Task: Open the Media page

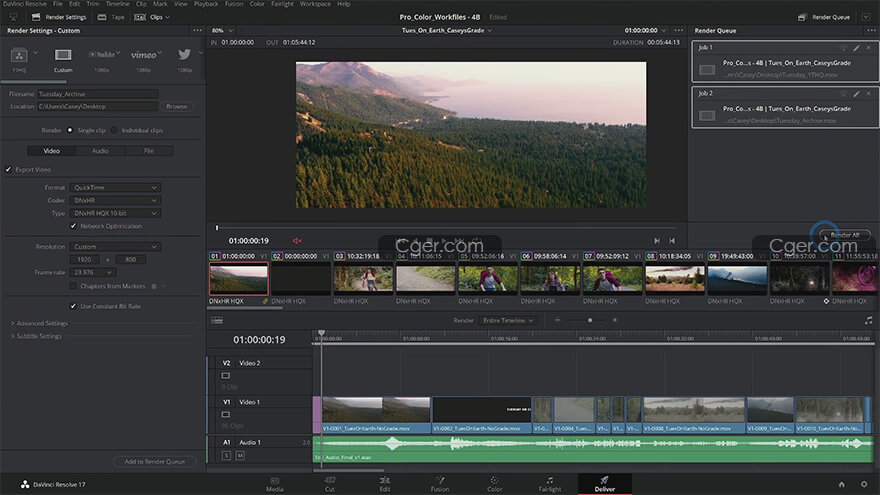Action: coord(274,484)
